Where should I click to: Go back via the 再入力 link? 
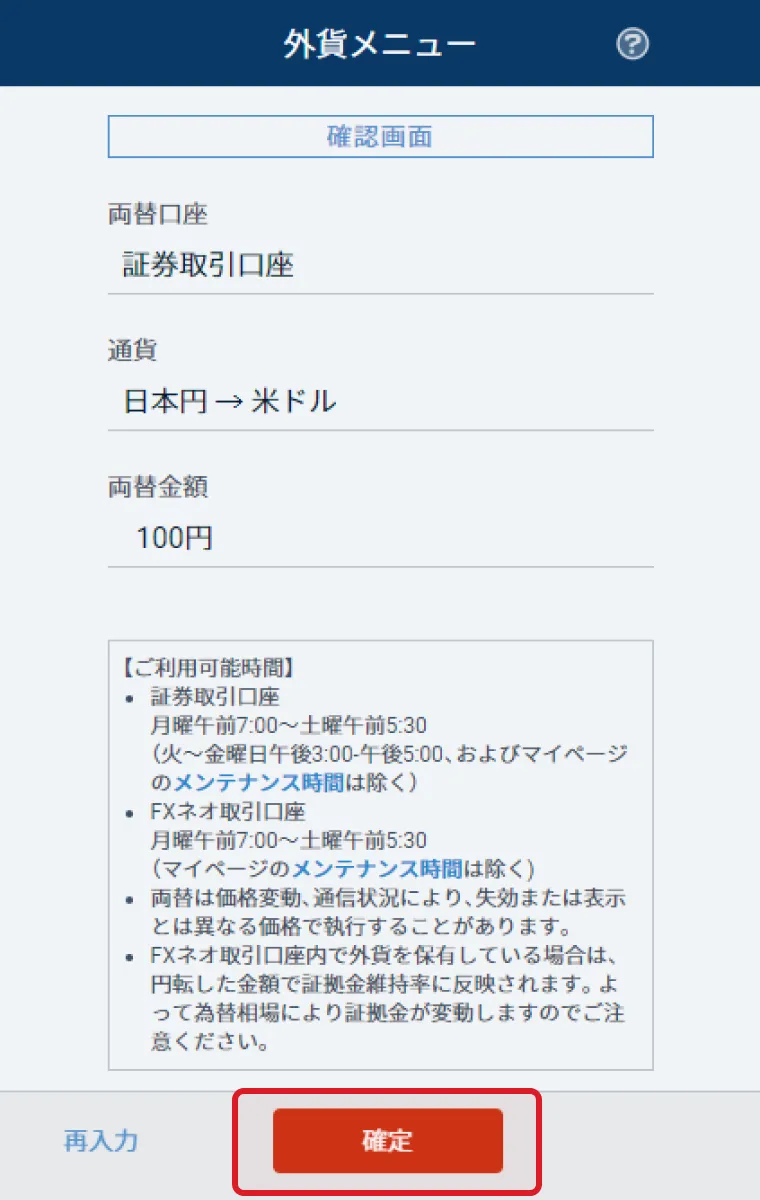(x=101, y=1141)
